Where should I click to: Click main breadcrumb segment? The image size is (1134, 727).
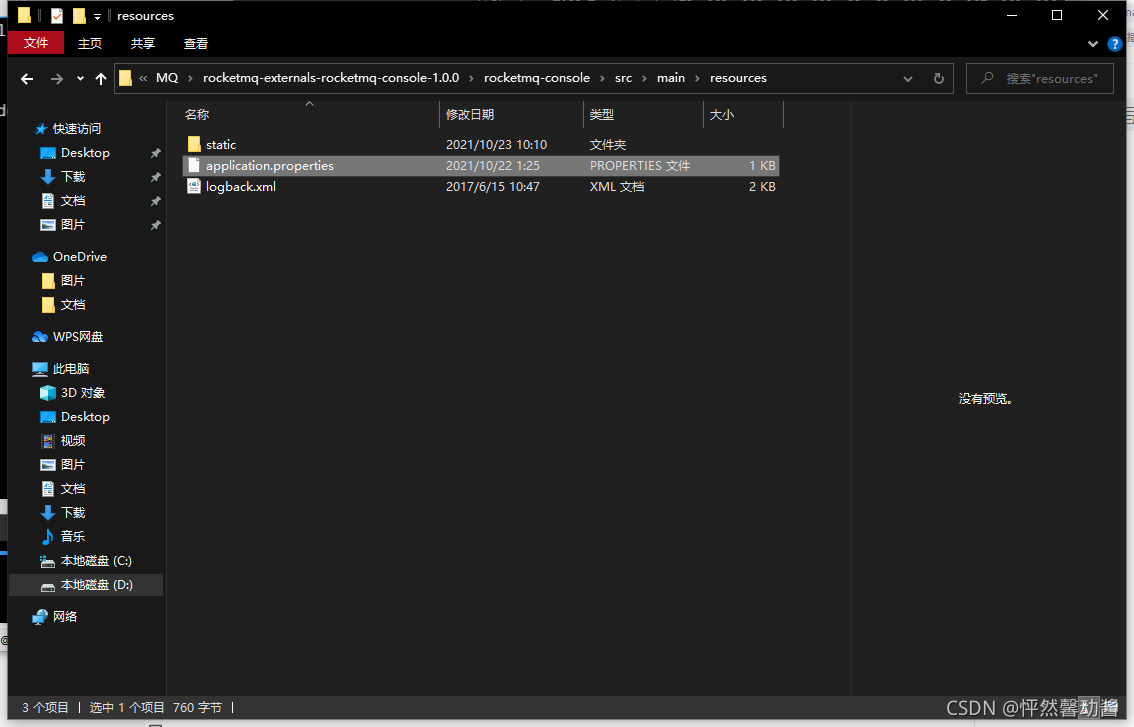(670, 77)
